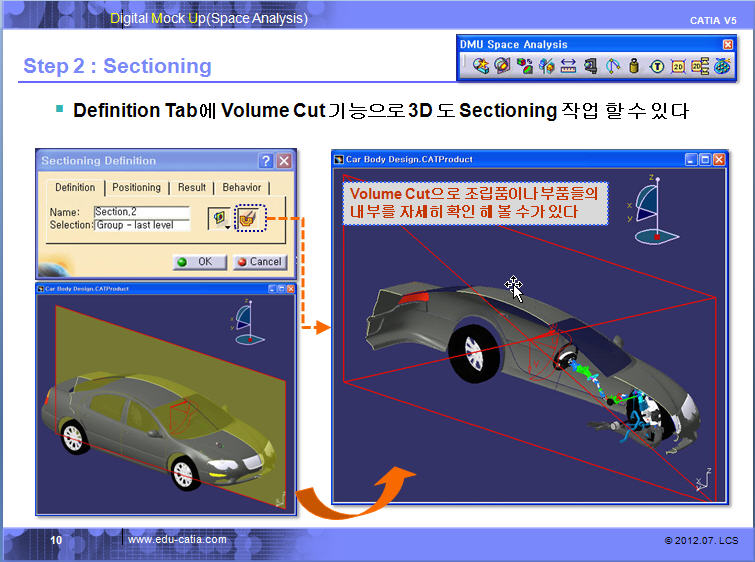This screenshot has height=562, width=755.
Task: Click the help question mark in Sectioning Definition
Action: [x=266, y=161]
